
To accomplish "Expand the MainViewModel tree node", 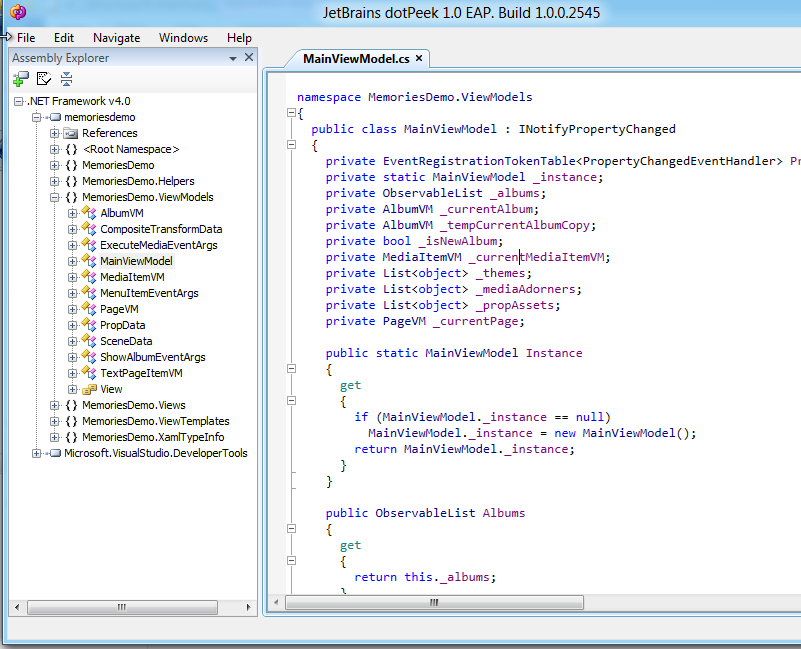I will pyautogui.click(x=73, y=261).
